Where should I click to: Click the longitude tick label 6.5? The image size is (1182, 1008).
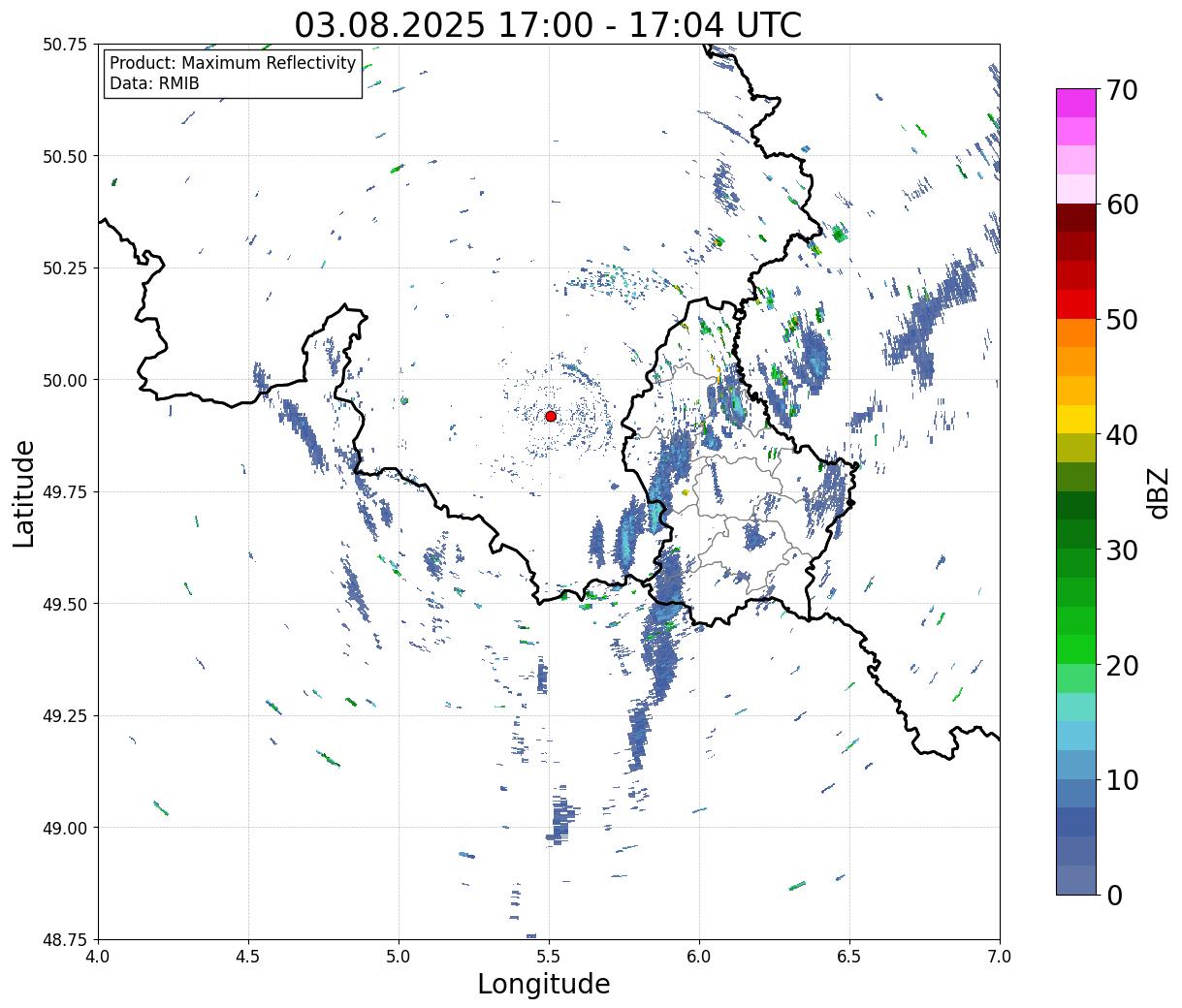[x=849, y=956]
